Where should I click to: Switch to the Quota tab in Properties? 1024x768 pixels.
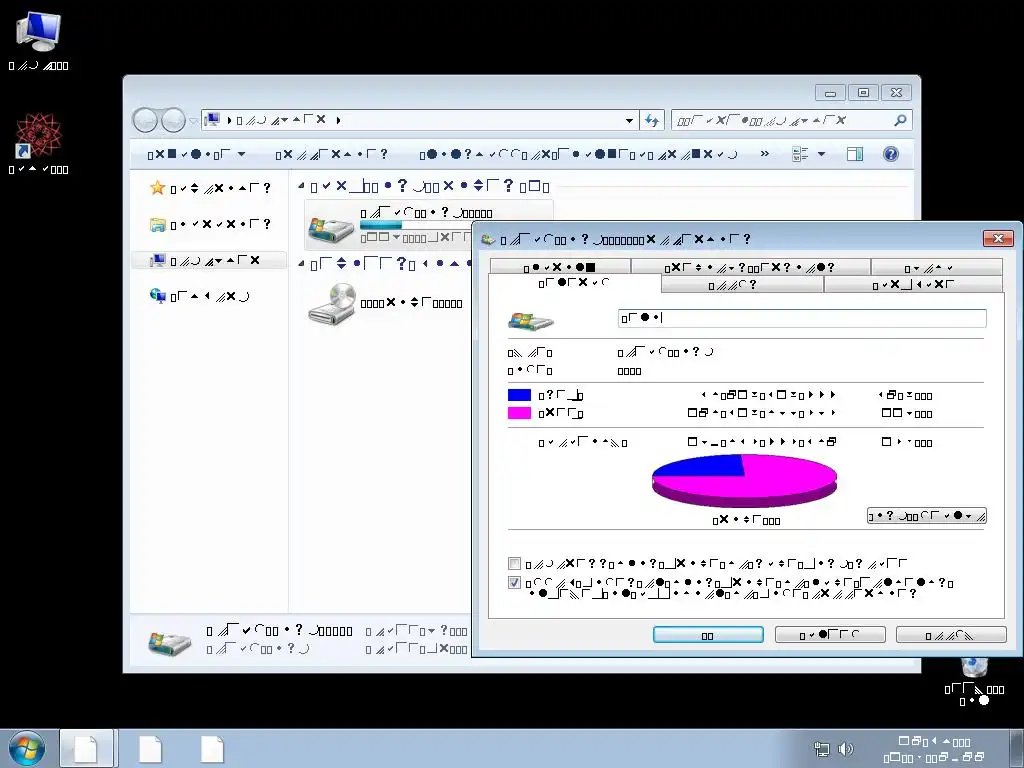click(x=936, y=267)
